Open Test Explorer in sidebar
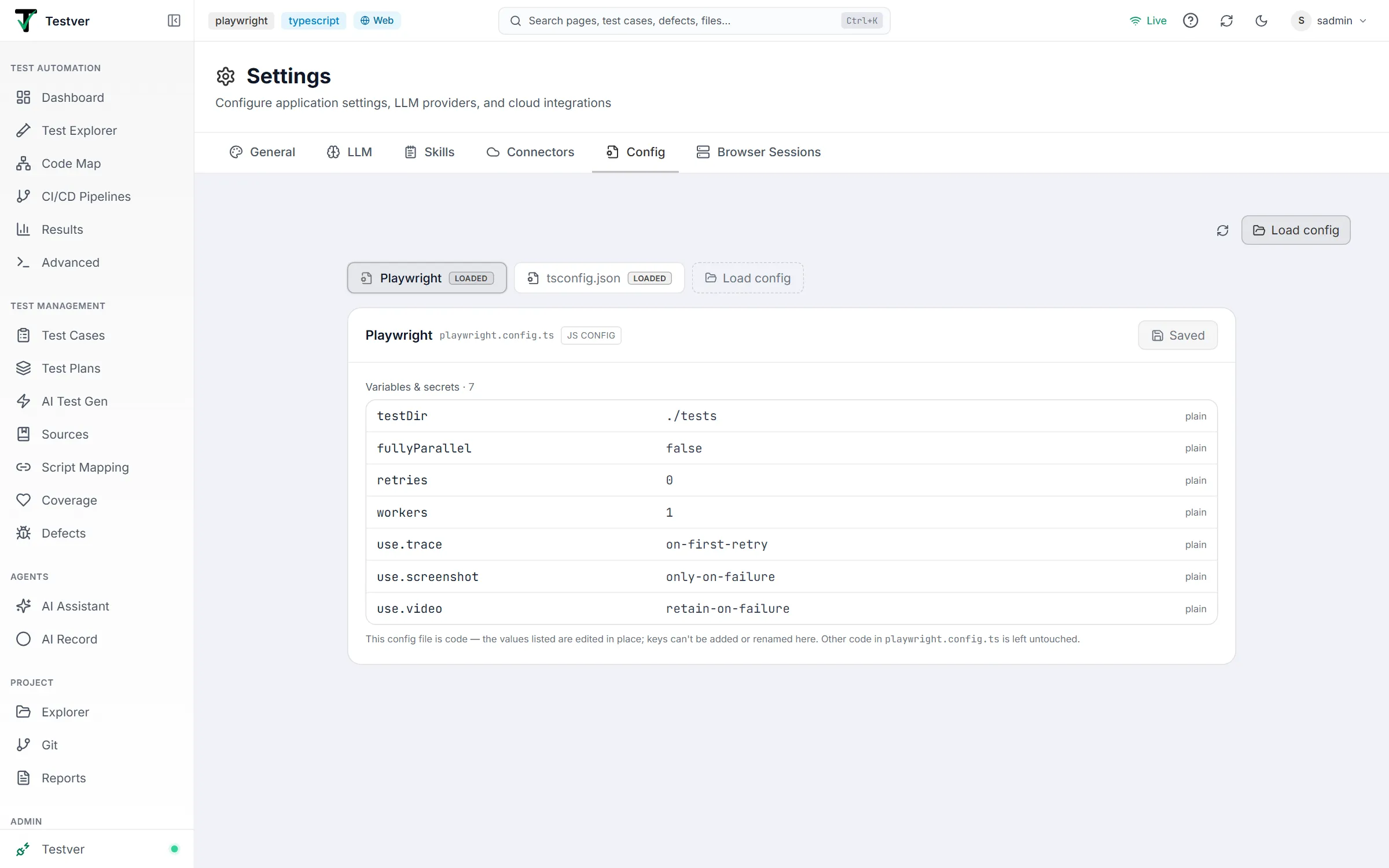The height and width of the screenshot is (868, 1389). (97, 130)
